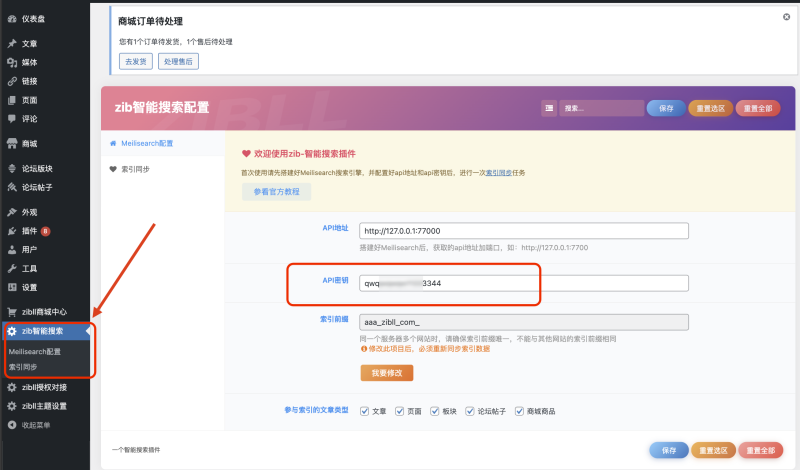Viewport: 800px width, 470px height.
Task: Click the footer 重置全部 button
Action: (761, 450)
